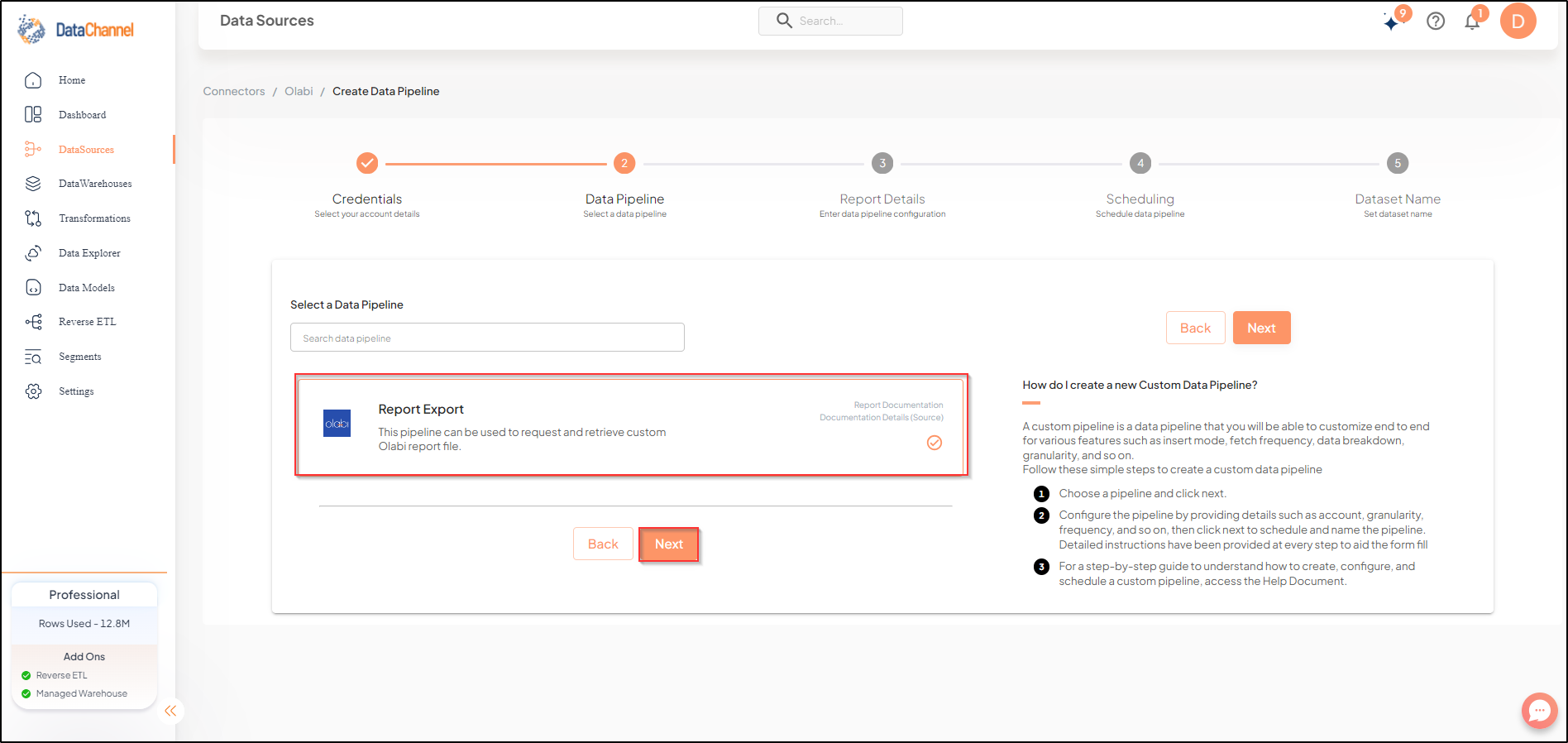Click the Data Models sidebar icon
1568x743 pixels.
[x=33, y=287]
